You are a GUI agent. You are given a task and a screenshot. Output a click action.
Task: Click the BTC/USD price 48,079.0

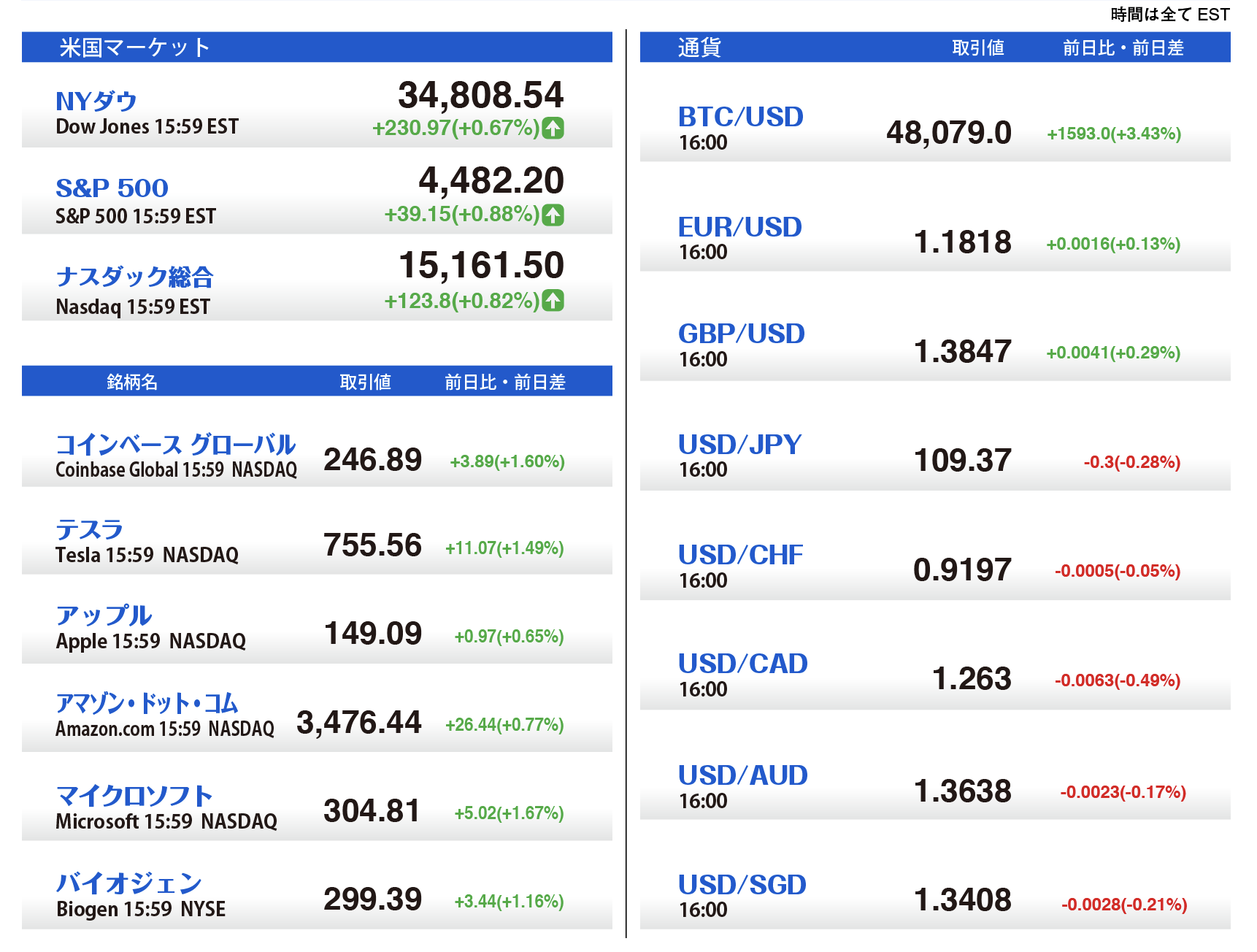pos(948,133)
